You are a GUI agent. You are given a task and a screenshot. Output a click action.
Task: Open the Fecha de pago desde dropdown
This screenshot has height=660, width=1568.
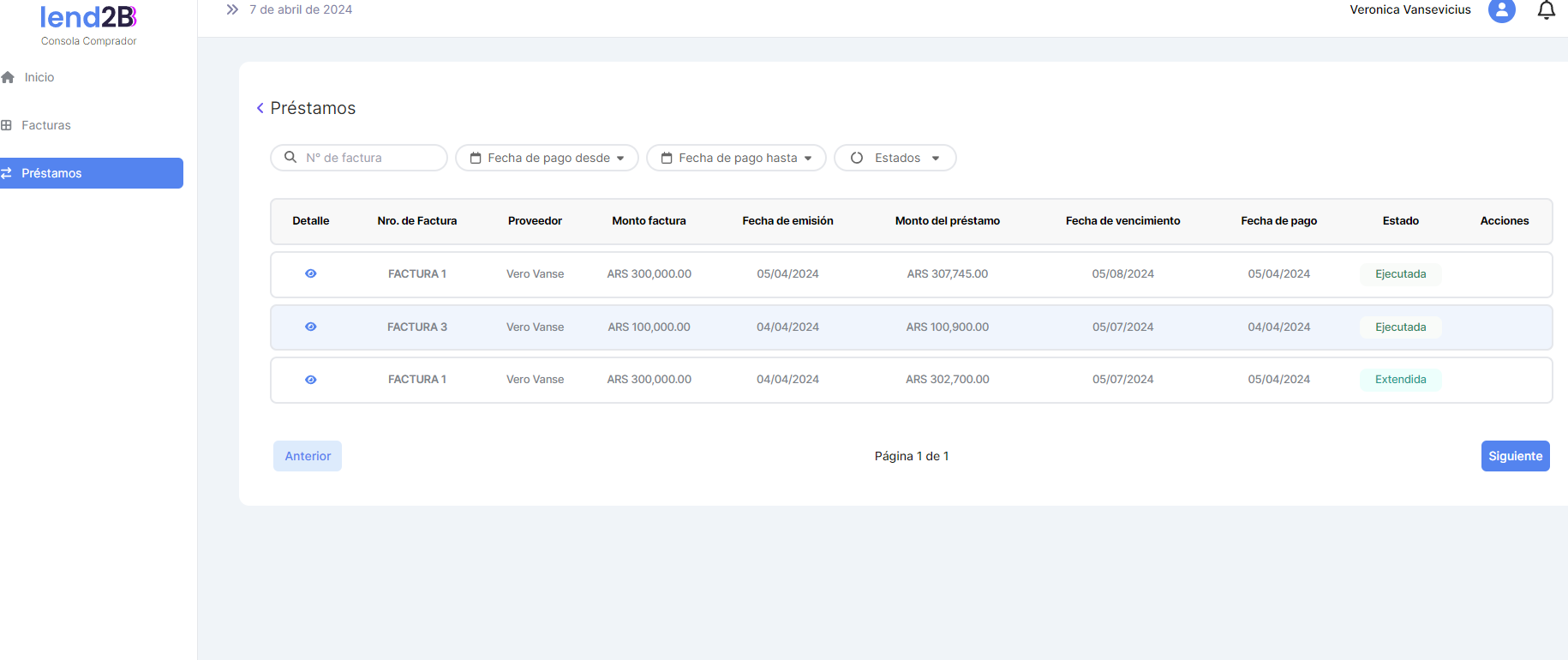[x=547, y=158]
